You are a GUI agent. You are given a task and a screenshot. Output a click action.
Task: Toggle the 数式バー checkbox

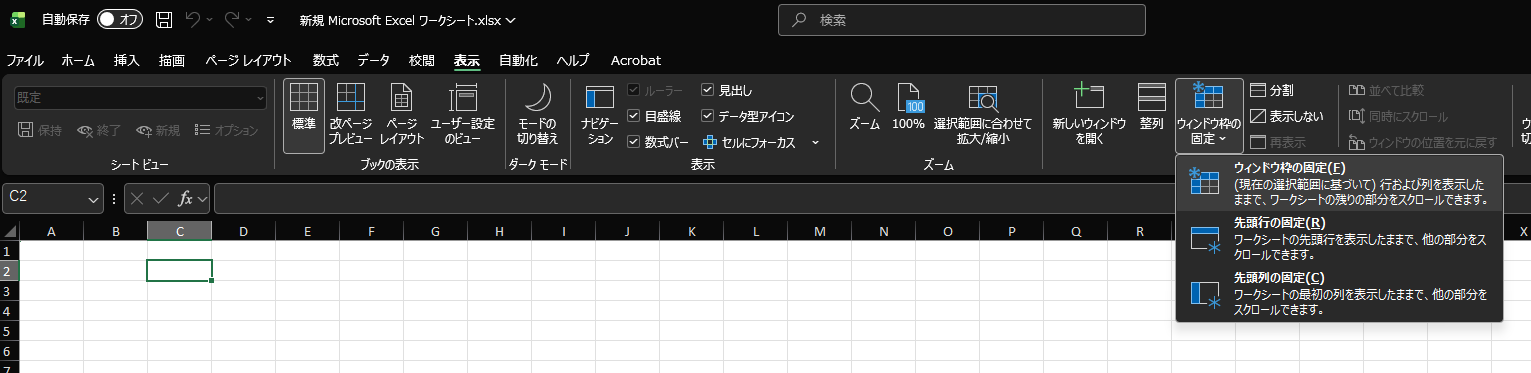[x=633, y=142]
